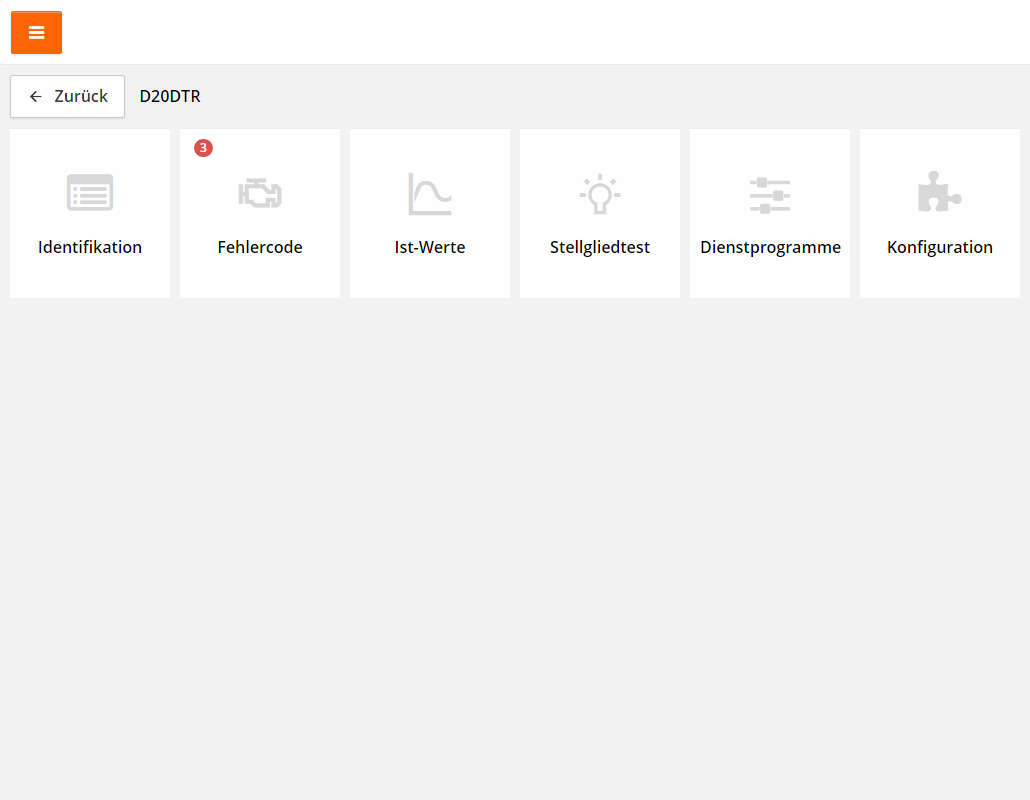This screenshot has width=1030, height=800.
Task: Click the Konfiguration puzzle piece icon
Action: pyautogui.click(x=939, y=192)
